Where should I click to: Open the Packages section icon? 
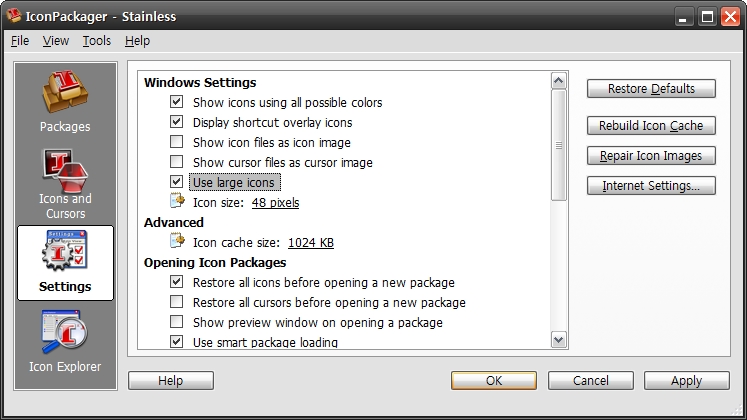65,92
